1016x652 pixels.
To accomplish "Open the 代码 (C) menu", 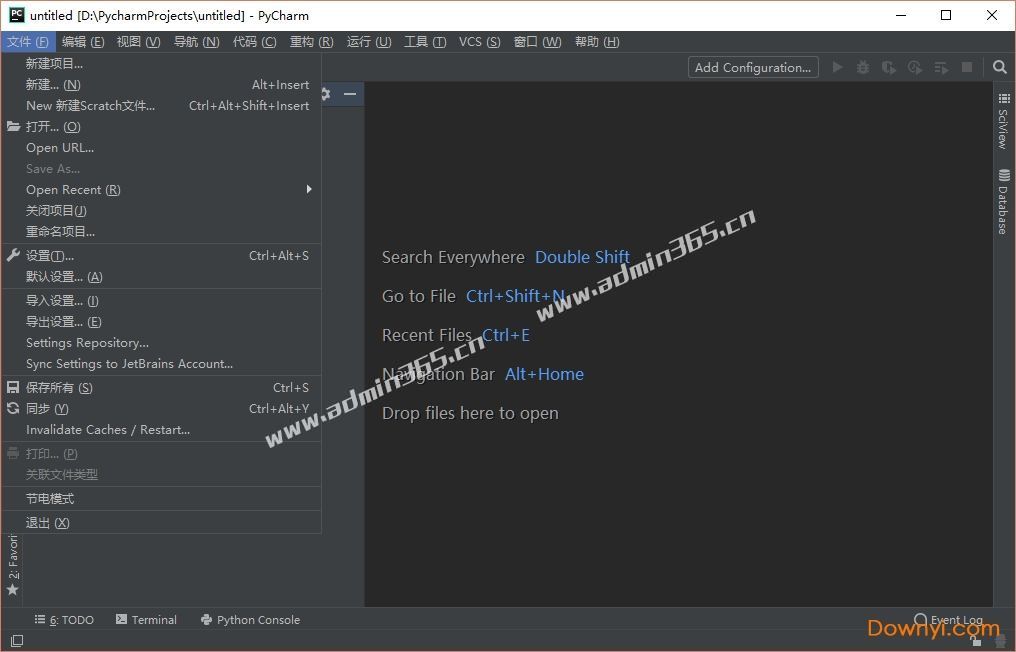I will pos(255,41).
